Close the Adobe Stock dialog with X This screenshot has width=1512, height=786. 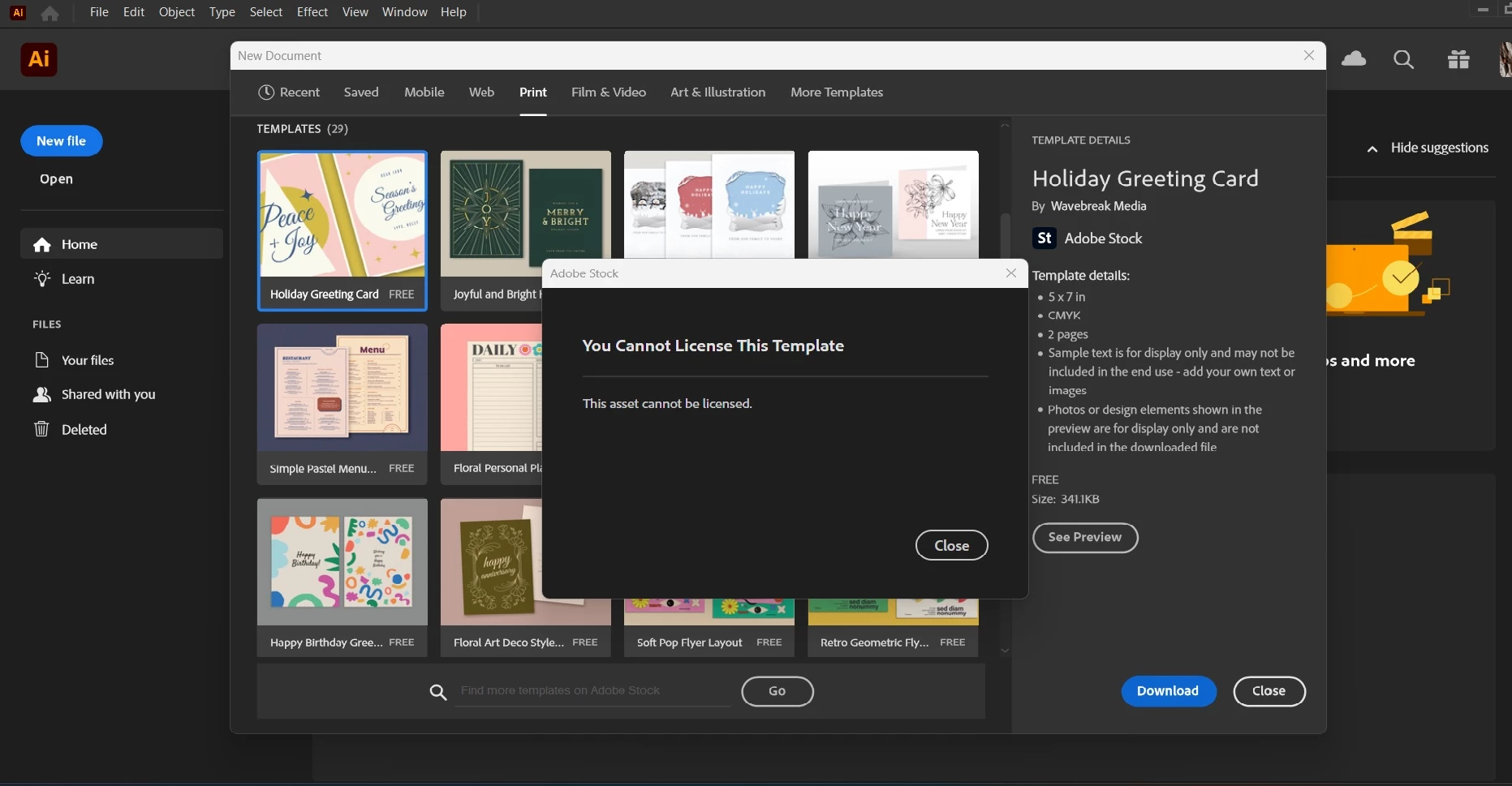point(1011,273)
